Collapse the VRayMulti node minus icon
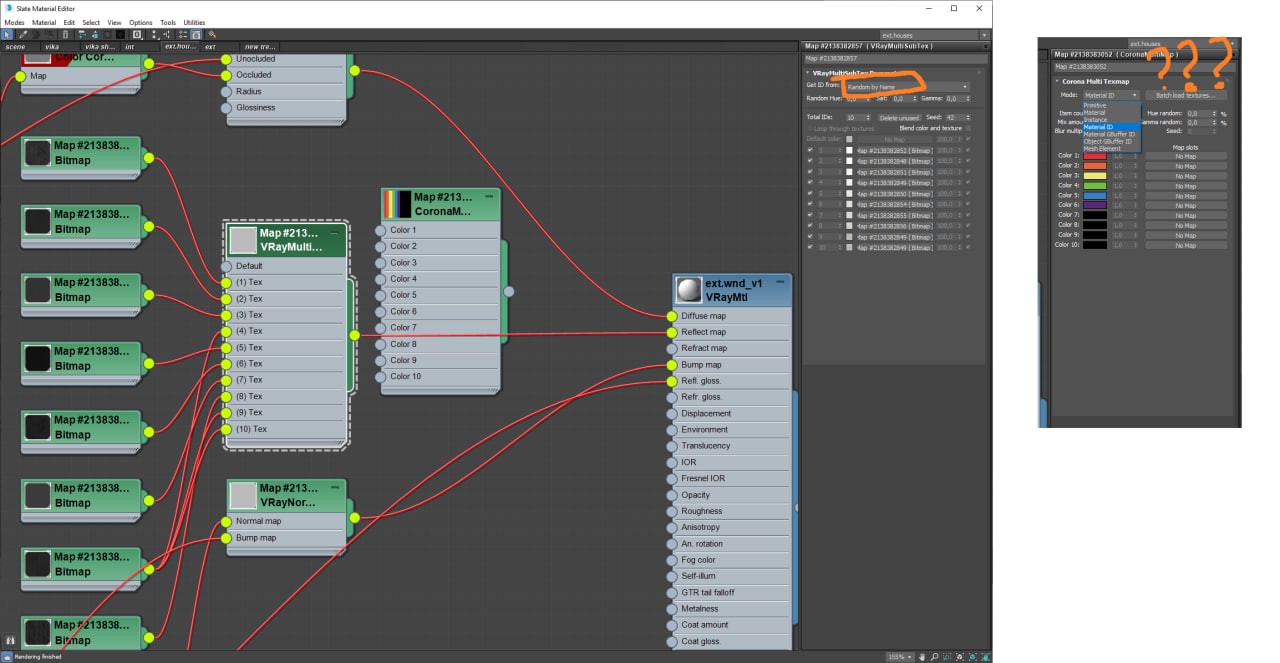This screenshot has height=663, width=1280. coord(336,233)
